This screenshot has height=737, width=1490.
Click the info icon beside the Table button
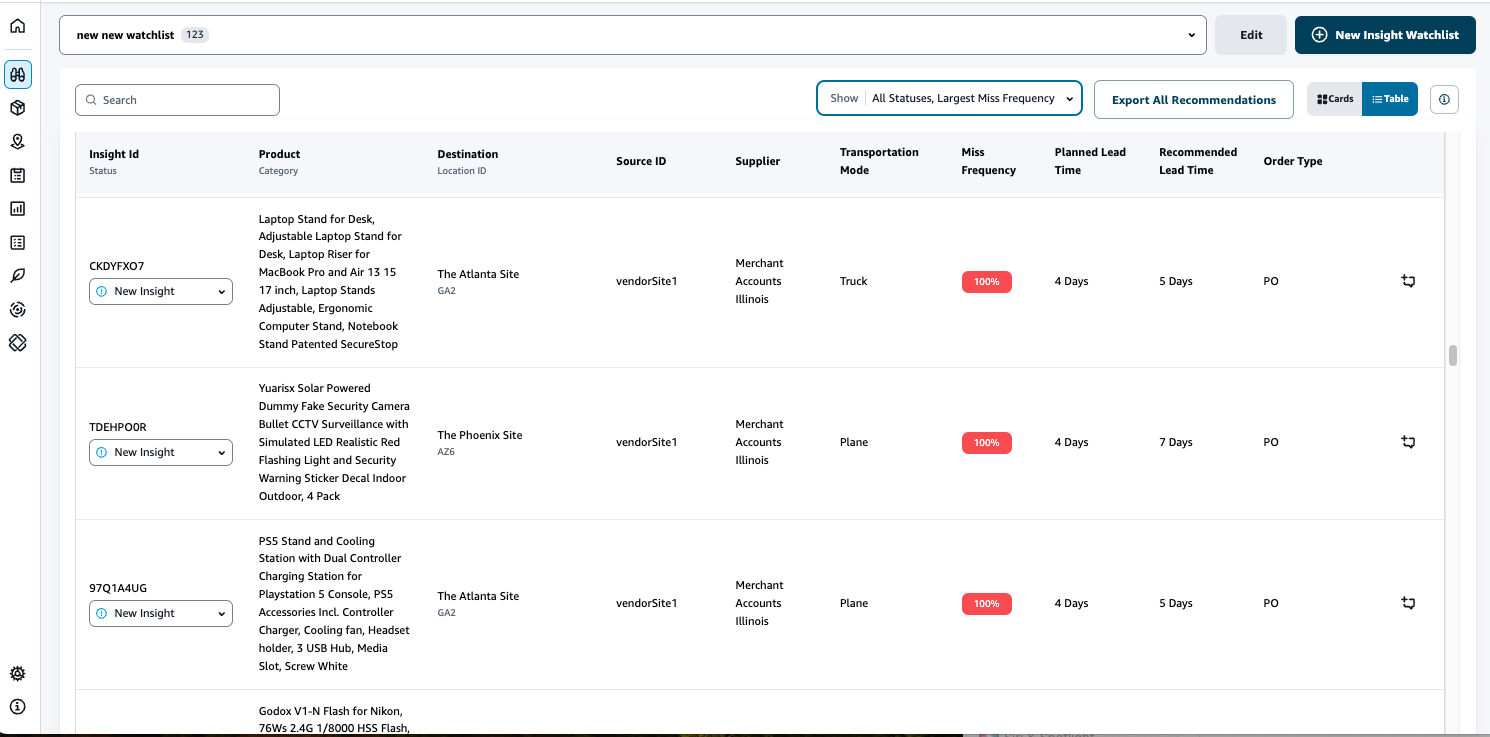1444,98
